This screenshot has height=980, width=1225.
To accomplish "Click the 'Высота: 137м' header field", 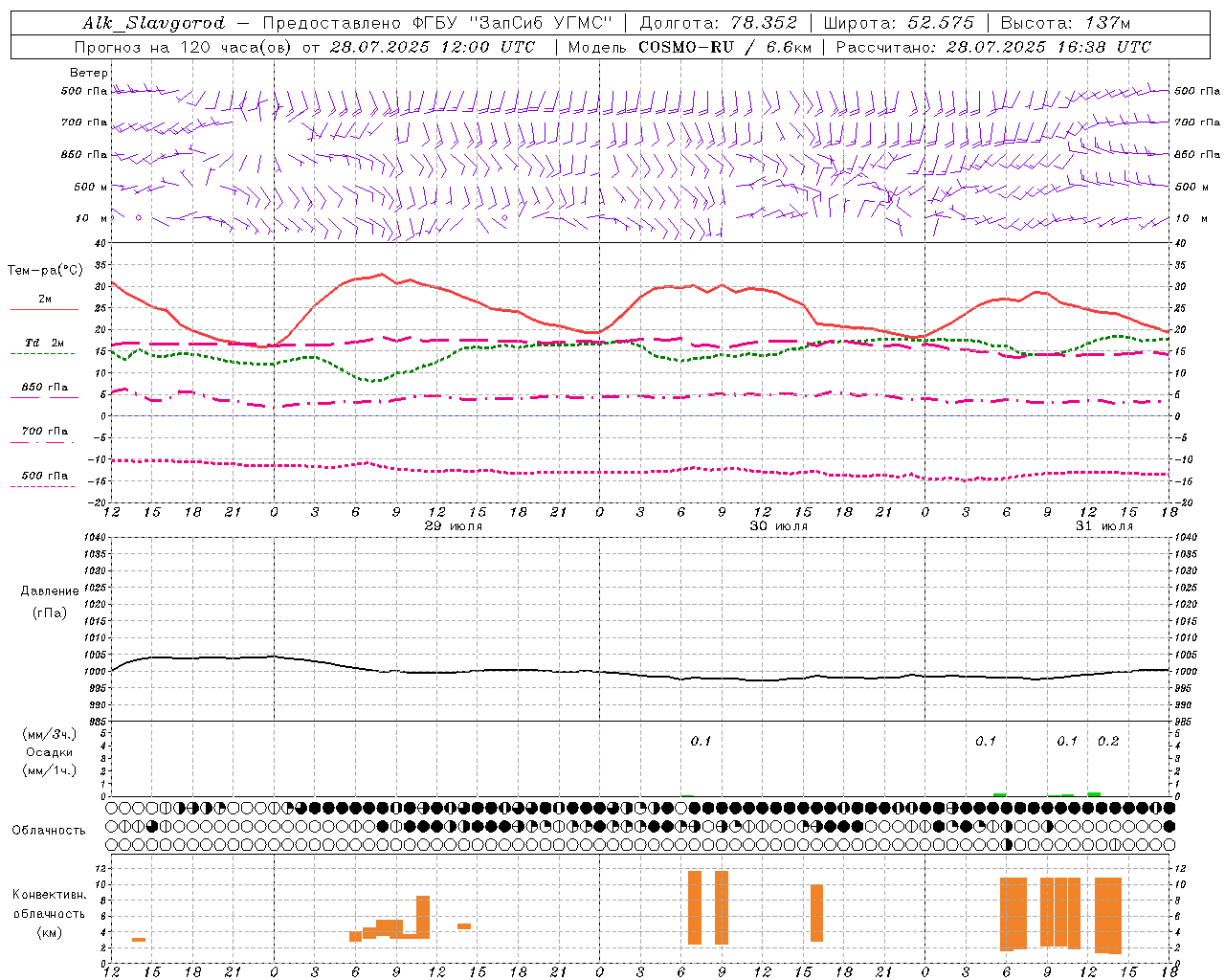I will pos(1065,23).
